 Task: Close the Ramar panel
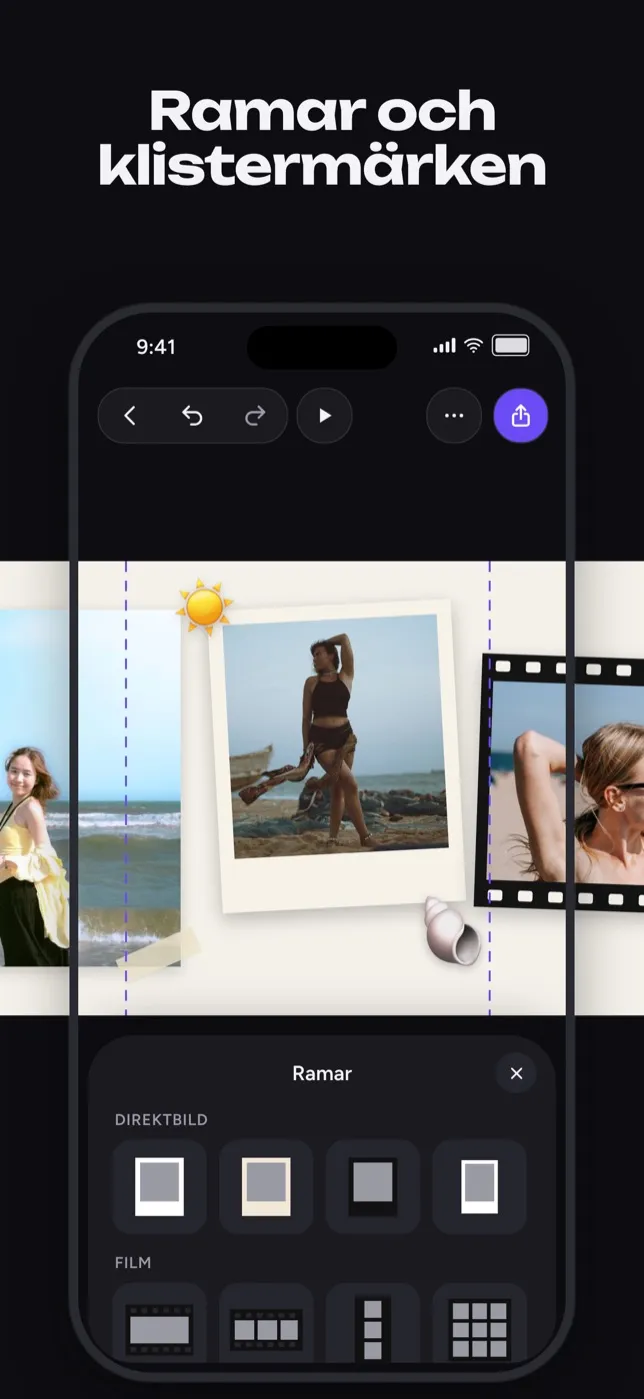click(516, 1073)
